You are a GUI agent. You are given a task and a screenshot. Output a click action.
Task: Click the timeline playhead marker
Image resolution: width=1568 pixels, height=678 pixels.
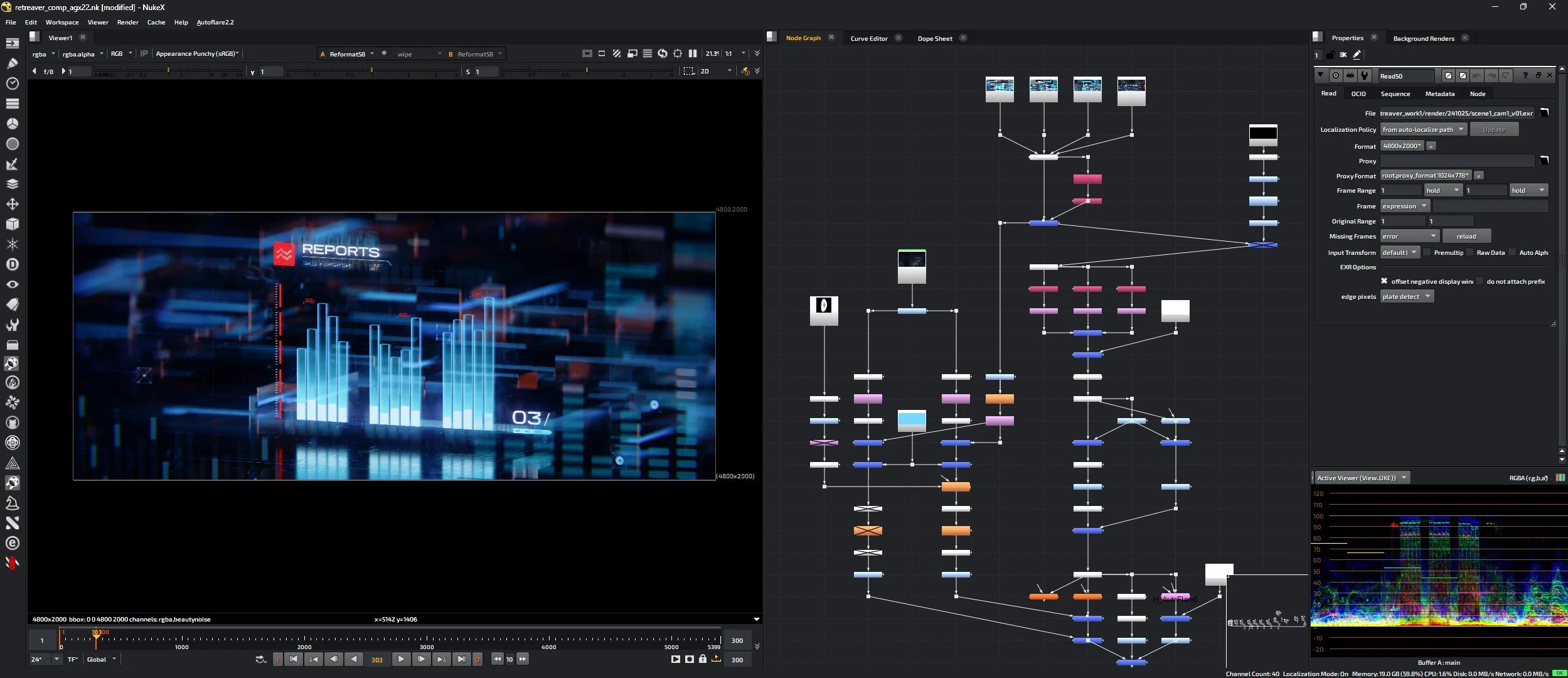click(96, 638)
